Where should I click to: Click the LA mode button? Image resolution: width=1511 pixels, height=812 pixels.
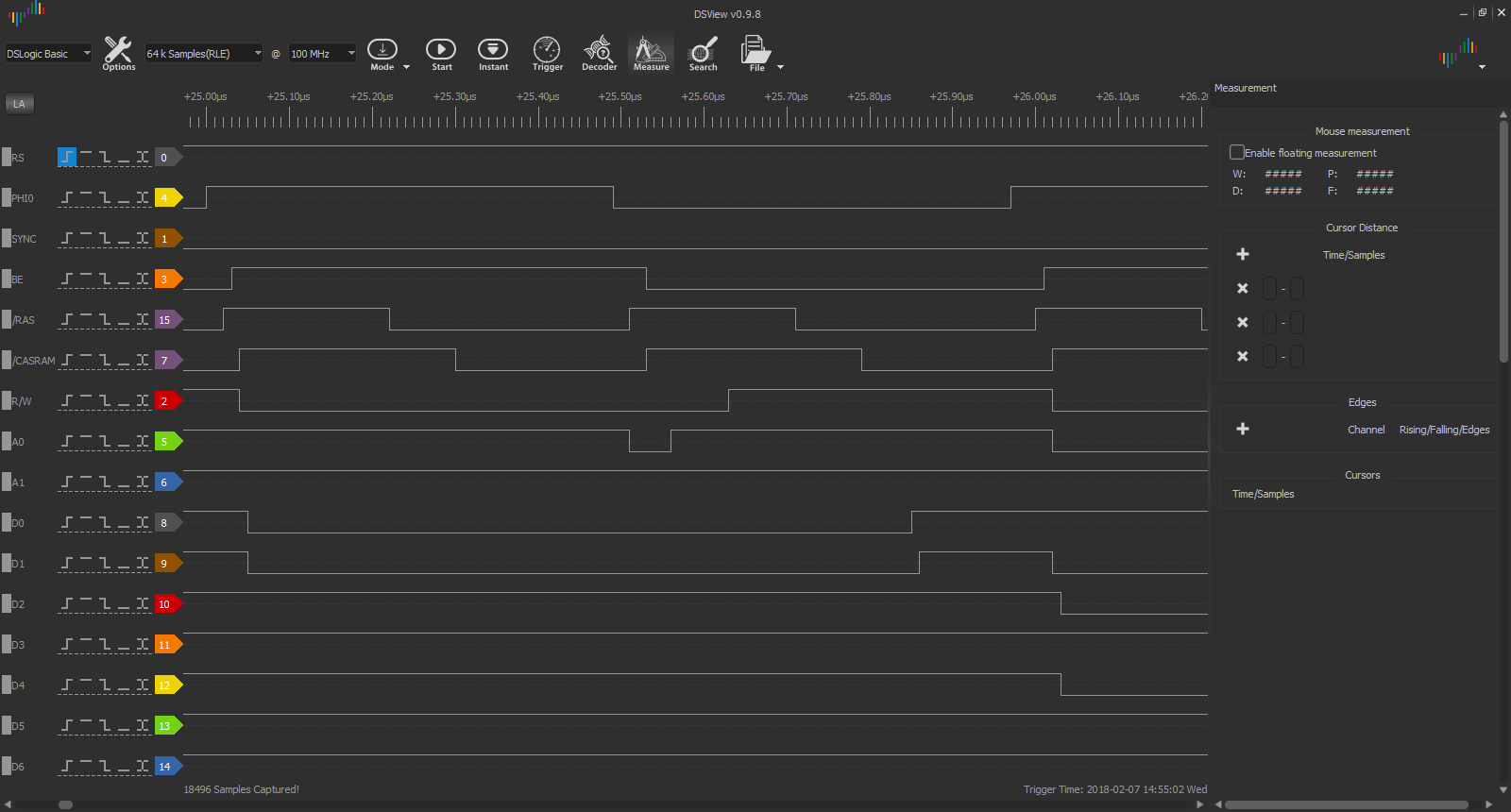pyautogui.click(x=20, y=104)
